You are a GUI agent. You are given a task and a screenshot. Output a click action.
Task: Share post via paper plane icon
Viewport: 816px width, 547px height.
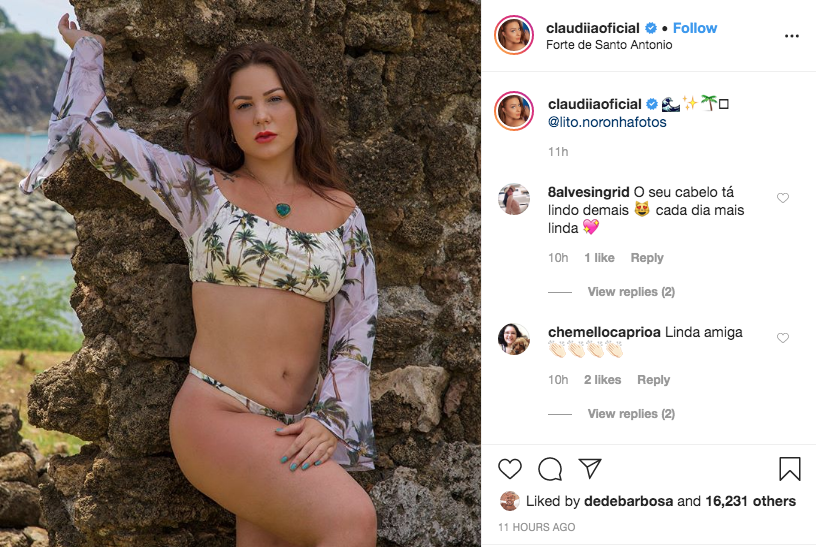pyautogui.click(x=590, y=468)
